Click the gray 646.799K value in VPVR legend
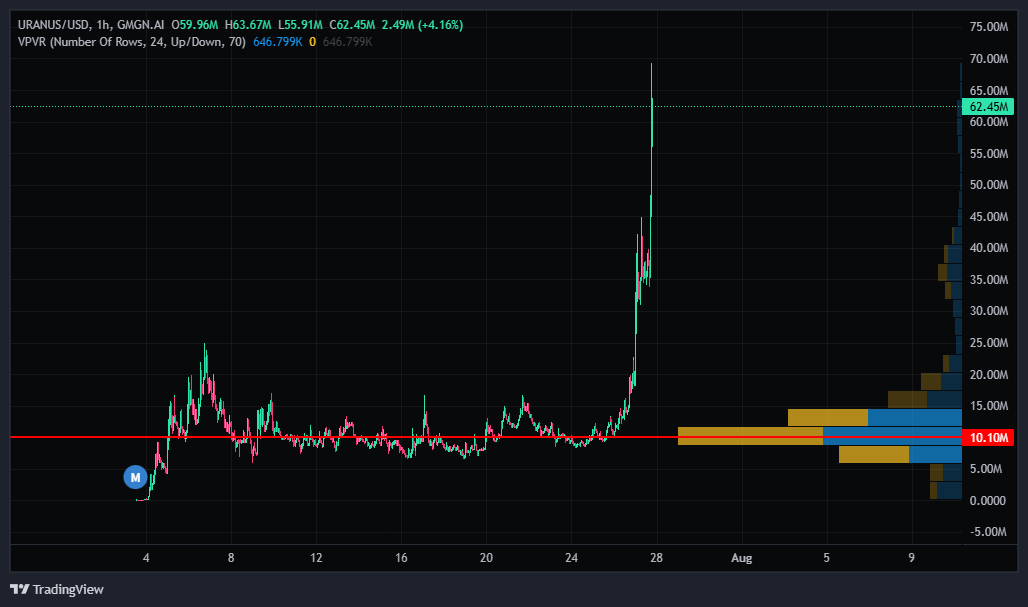 347,42
